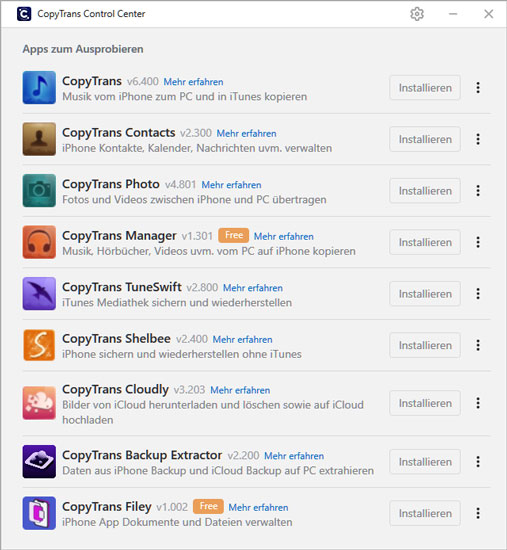
Task: Install CopyTrans Cloudly
Action: point(425,403)
